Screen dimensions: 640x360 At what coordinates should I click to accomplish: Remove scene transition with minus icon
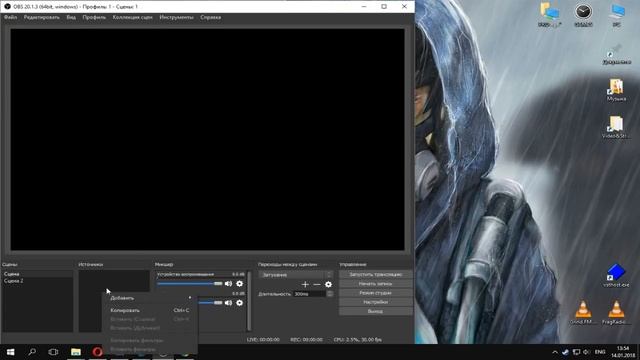click(x=317, y=284)
